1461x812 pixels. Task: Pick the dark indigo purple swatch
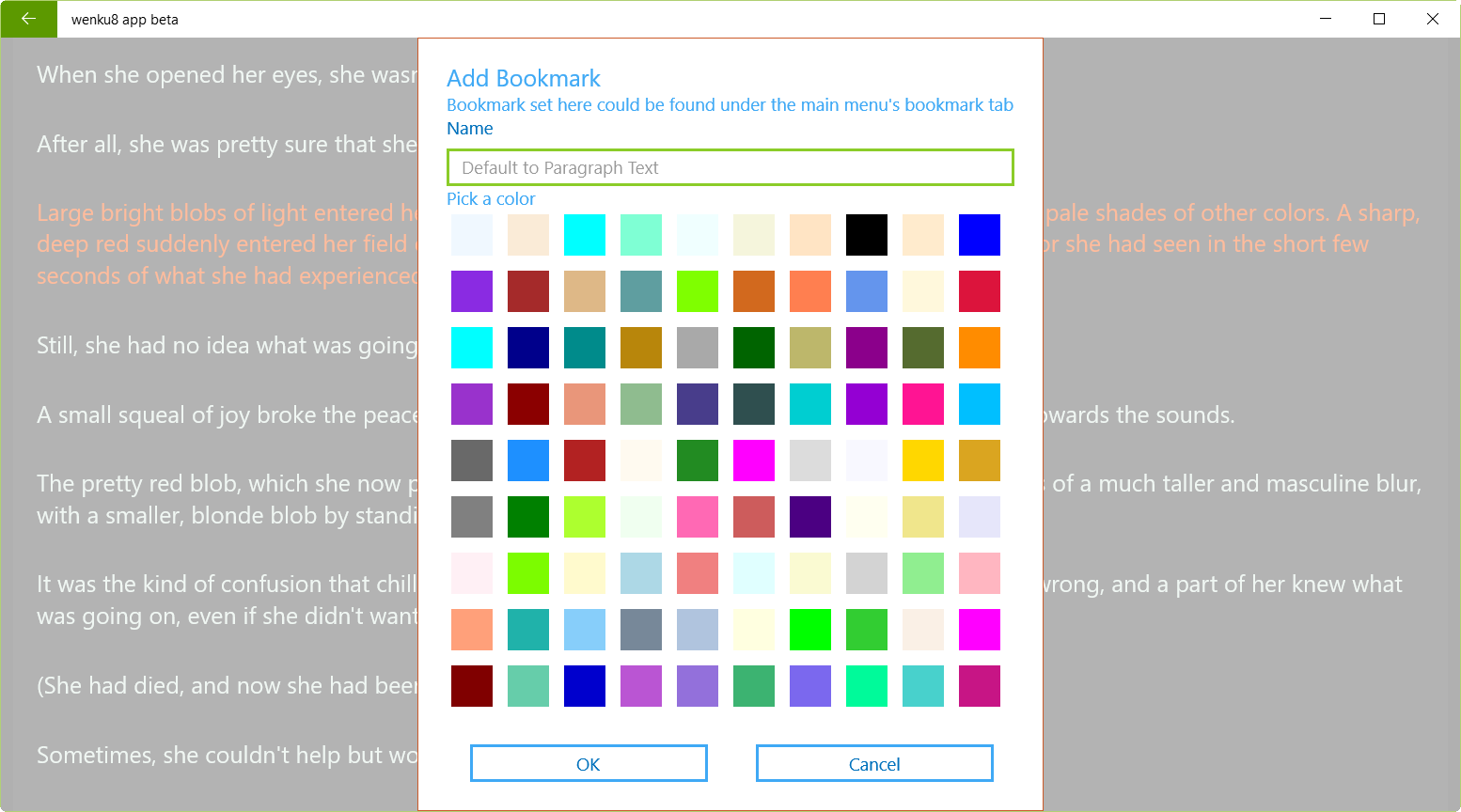[x=809, y=517]
